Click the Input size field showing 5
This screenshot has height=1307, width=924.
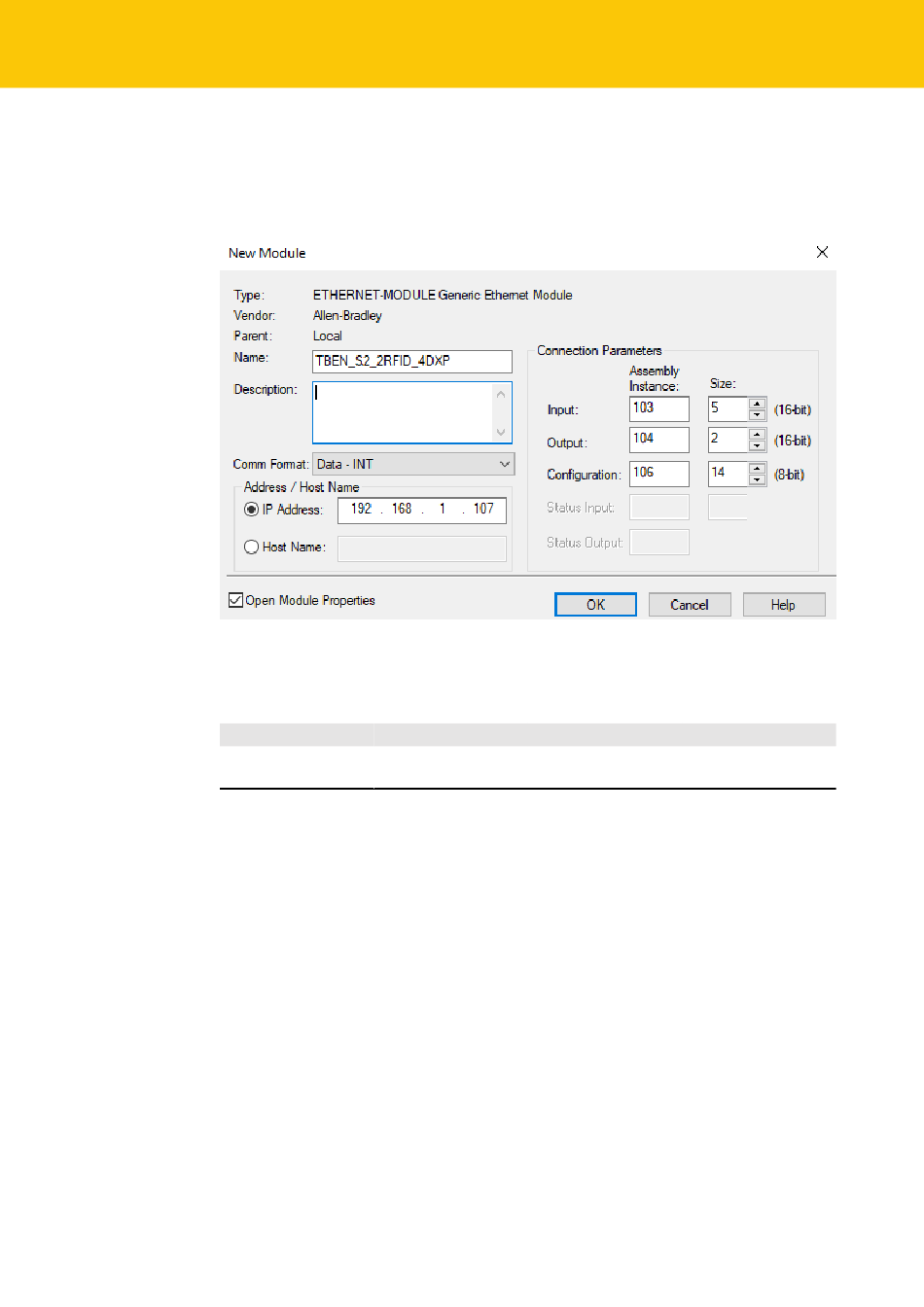pos(728,408)
